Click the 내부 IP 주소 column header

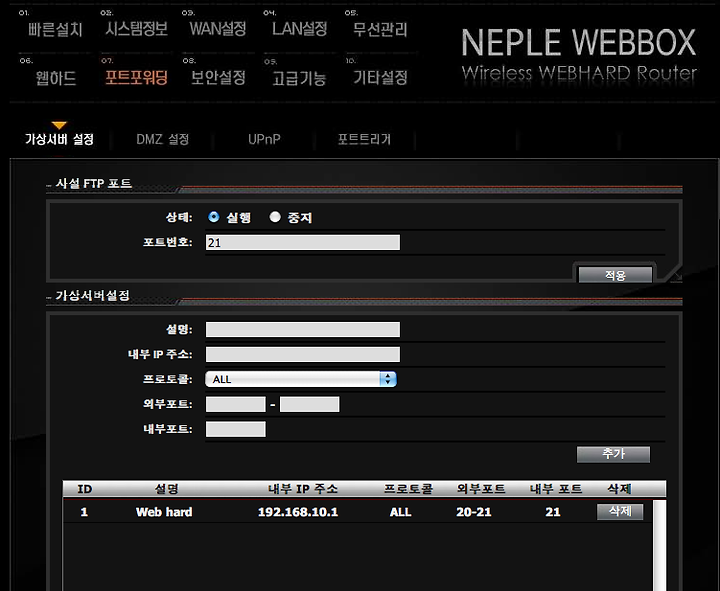coord(303,489)
